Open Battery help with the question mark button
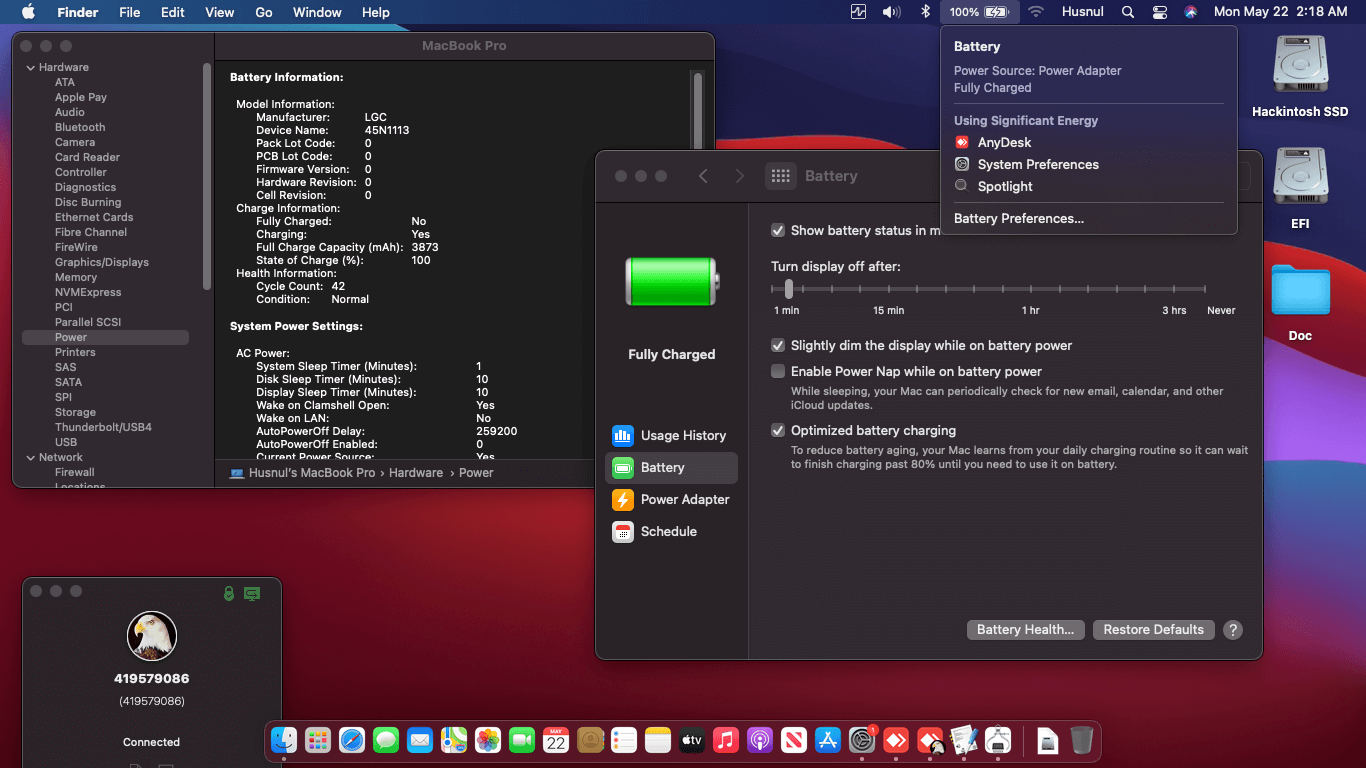 click(x=1233, y=630)
